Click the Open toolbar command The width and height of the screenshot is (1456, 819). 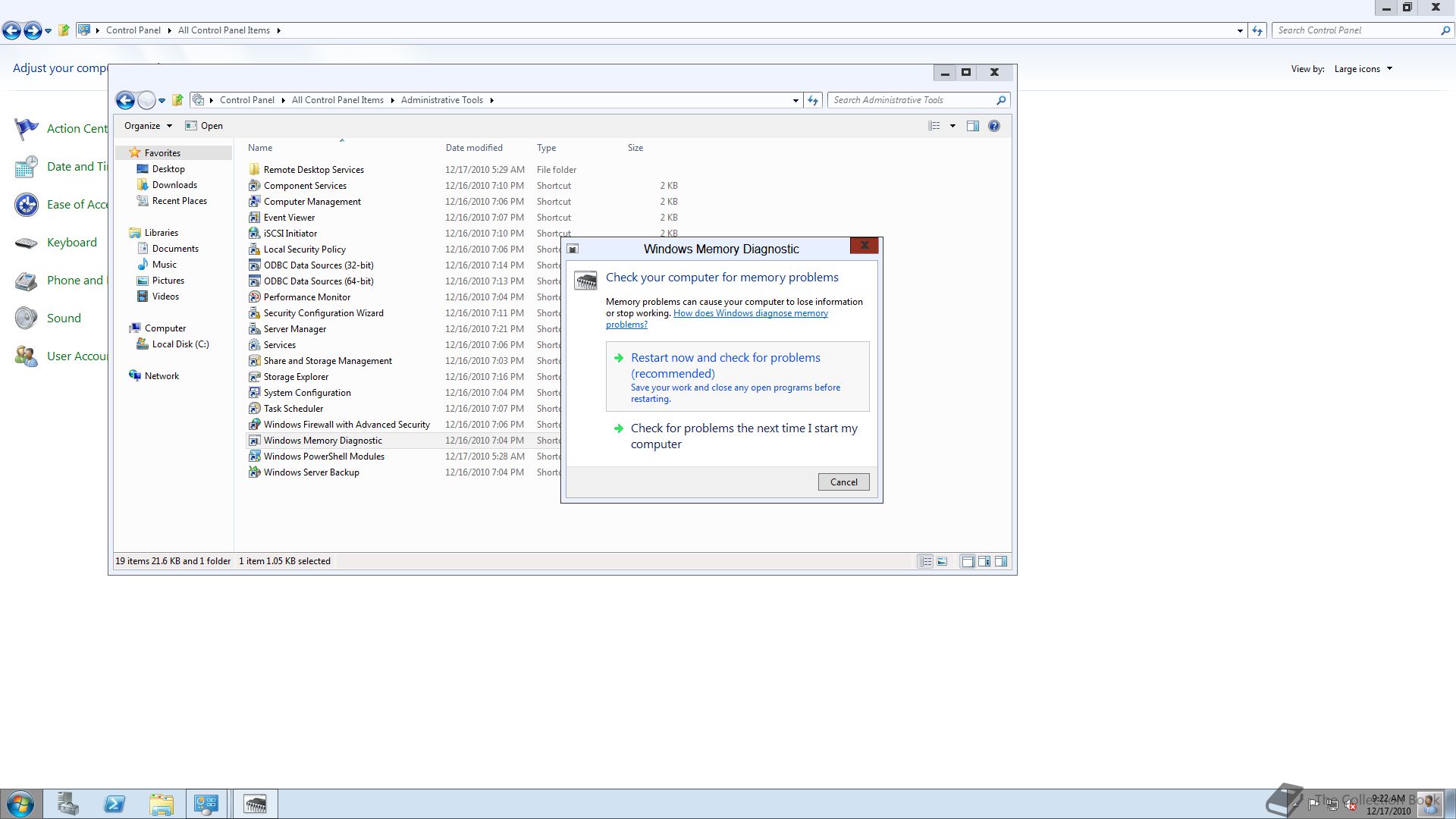[204, 126]
